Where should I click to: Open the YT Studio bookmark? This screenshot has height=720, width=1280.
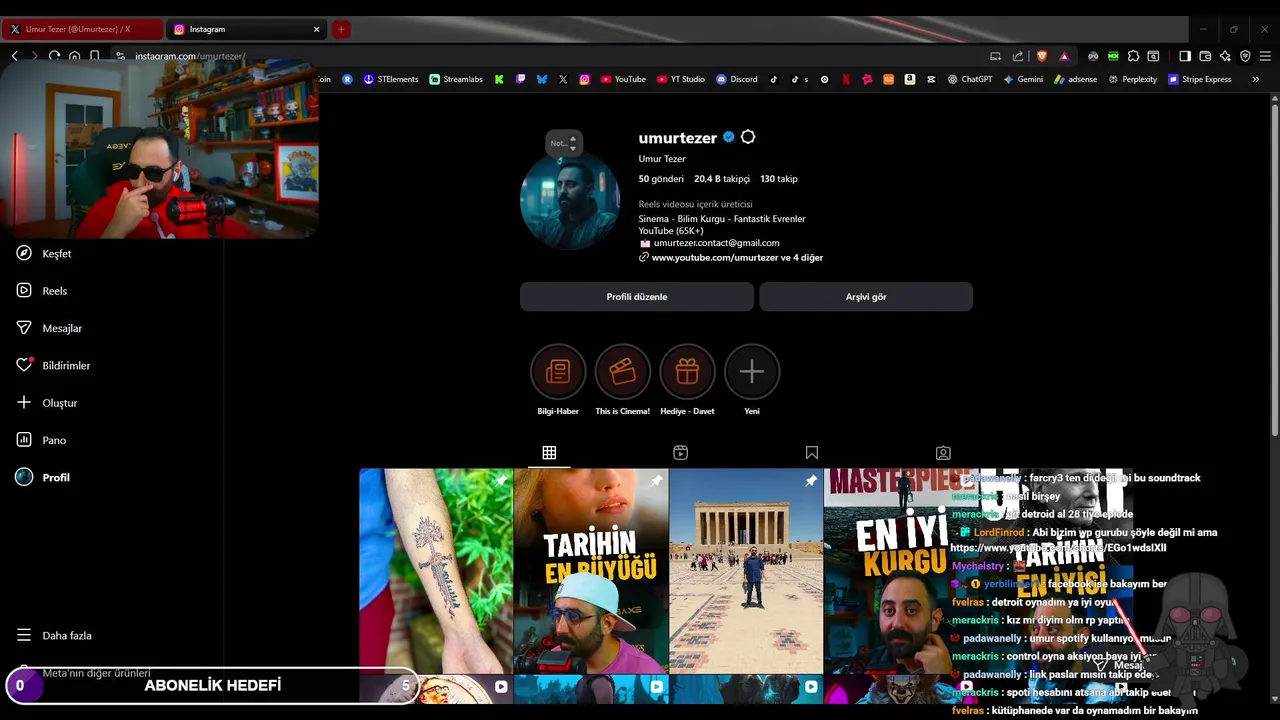681,79
